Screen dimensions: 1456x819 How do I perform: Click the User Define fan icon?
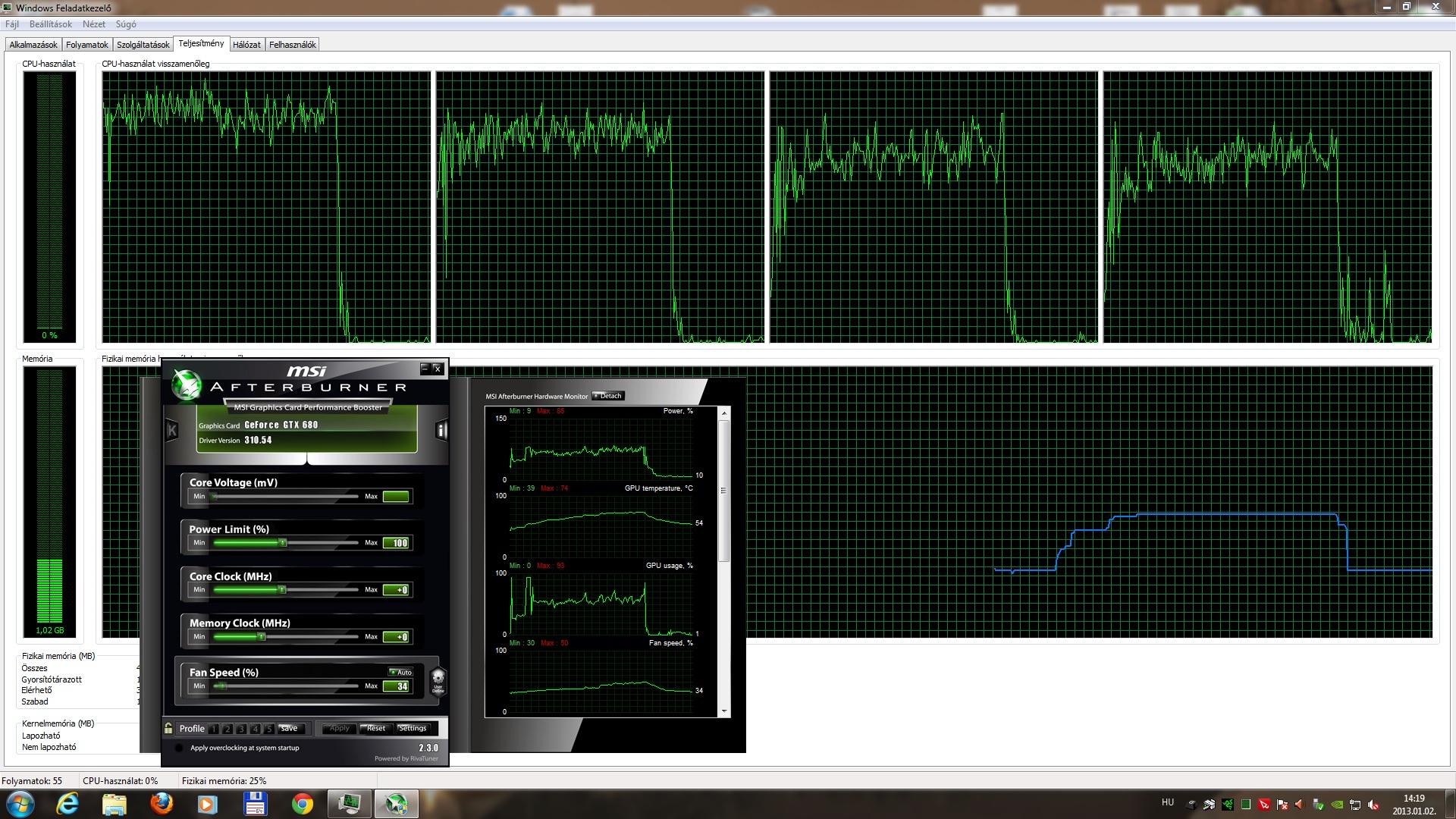(x=438, y=681)
